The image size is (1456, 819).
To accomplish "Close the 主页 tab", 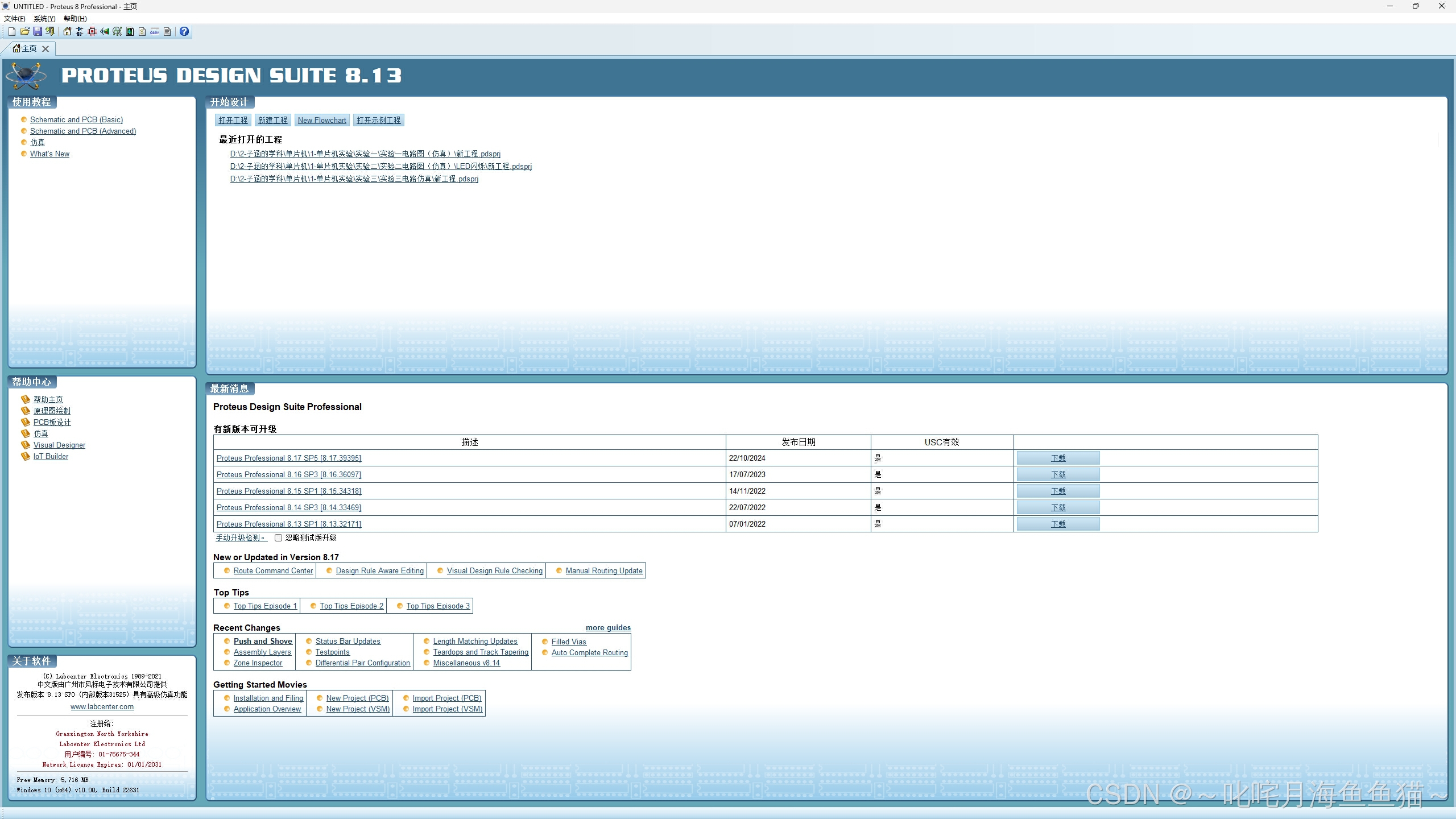I will coord(45,49).
